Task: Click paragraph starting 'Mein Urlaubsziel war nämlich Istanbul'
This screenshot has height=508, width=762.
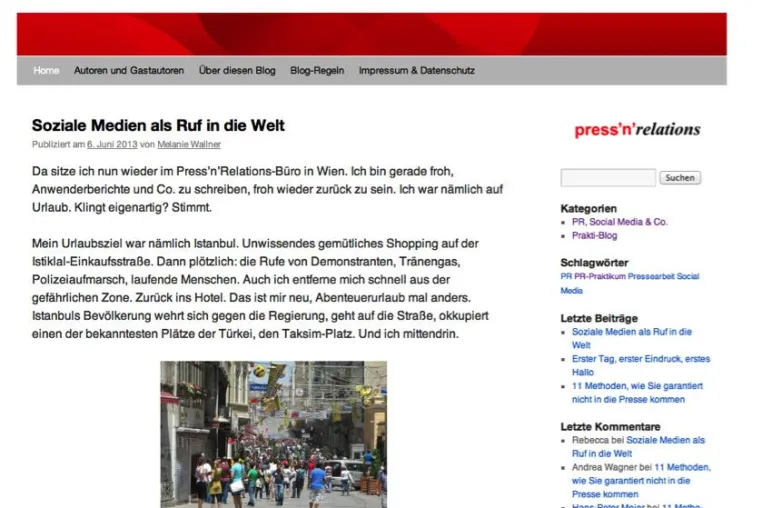Action: pos(260,289)
